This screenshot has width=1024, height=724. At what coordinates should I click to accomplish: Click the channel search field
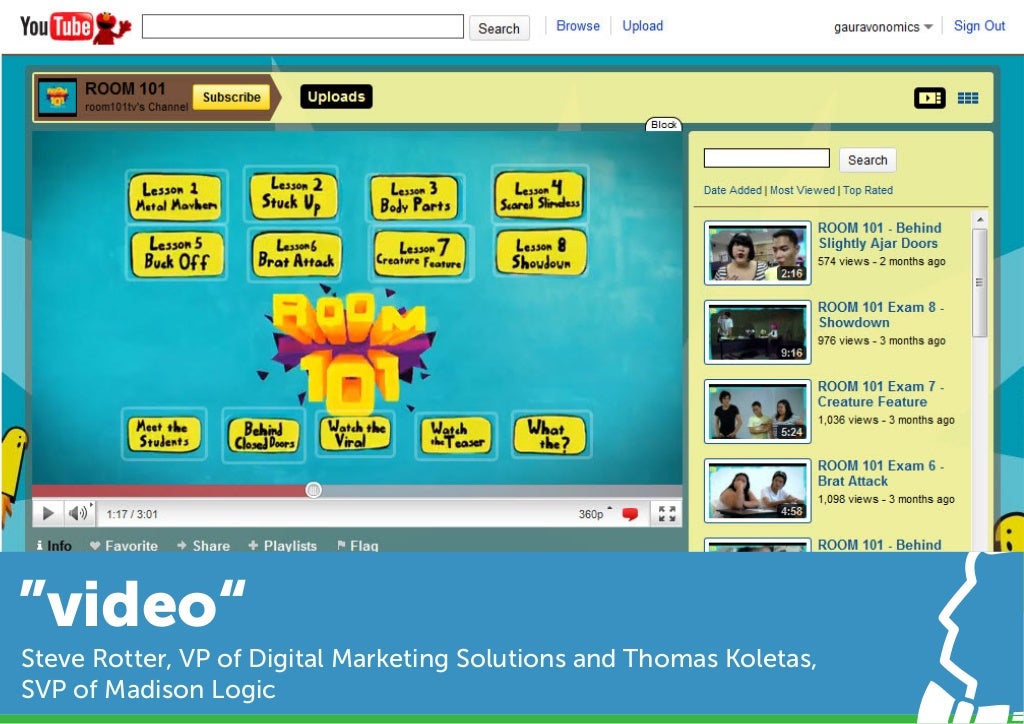pyautogui.click(x=767, y=158)
